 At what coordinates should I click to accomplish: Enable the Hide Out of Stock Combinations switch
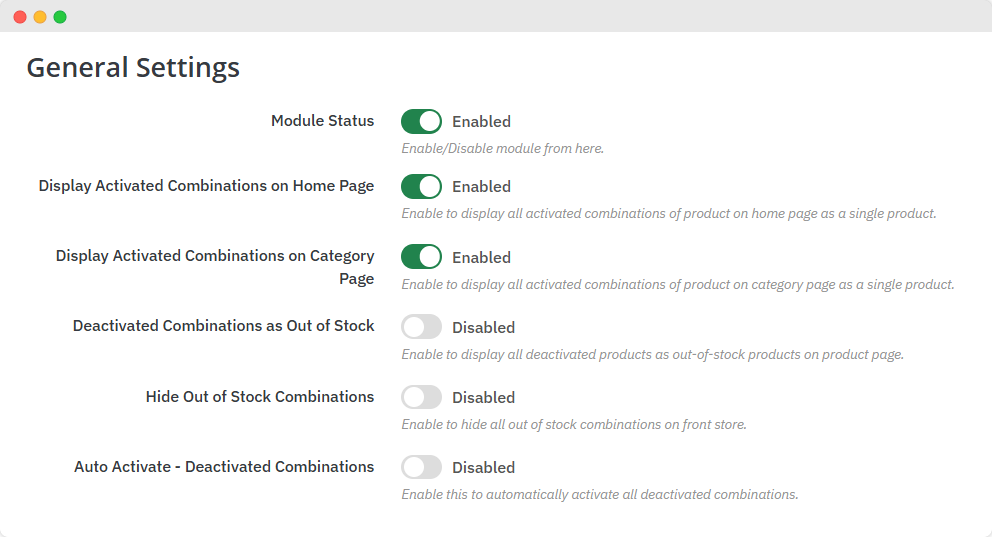point(421,397)
